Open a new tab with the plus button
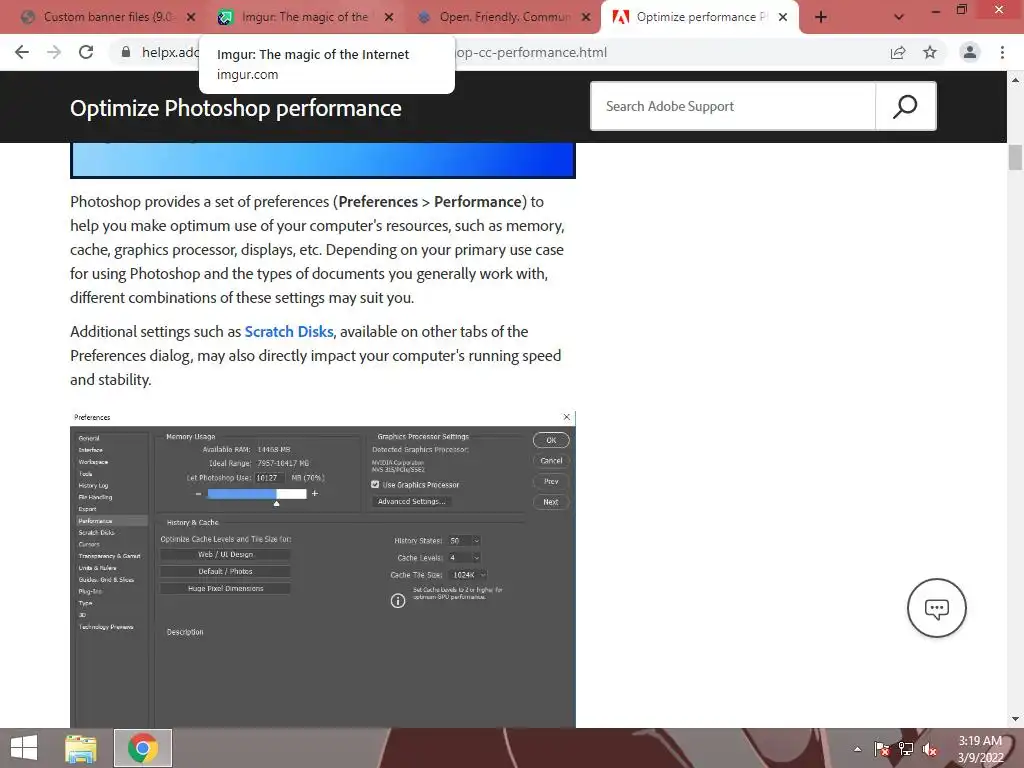1024x768 pixels. 821,17
